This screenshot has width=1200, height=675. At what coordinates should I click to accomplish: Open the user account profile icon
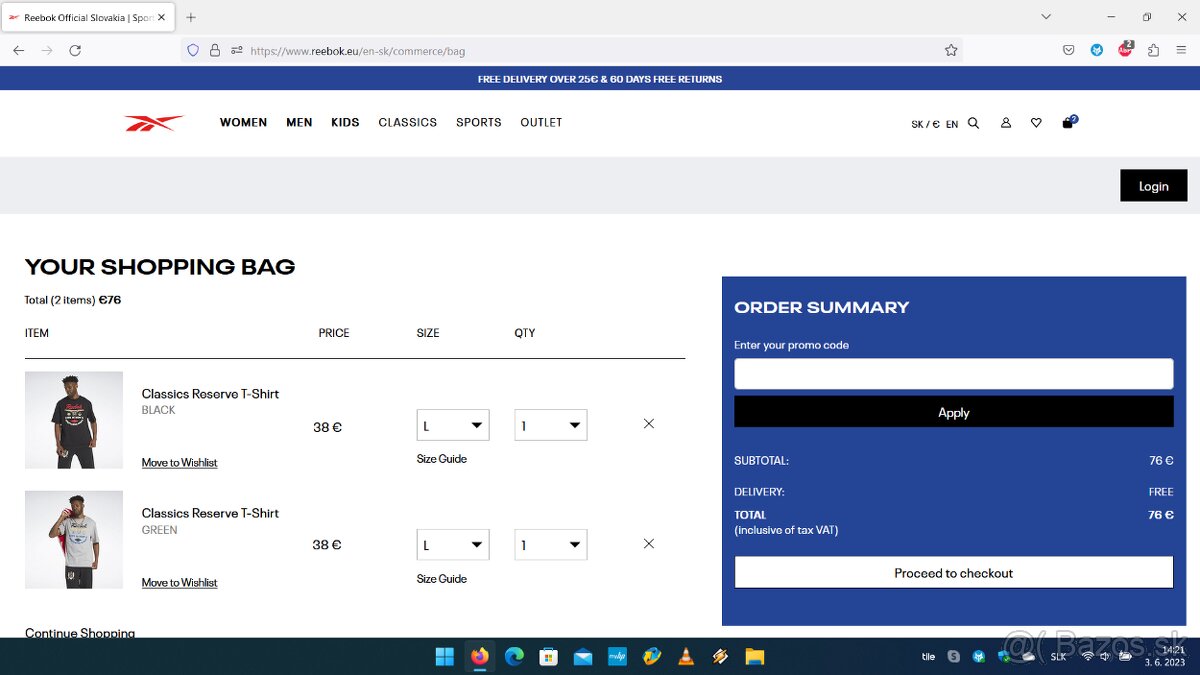click(x=1005, y=123)
